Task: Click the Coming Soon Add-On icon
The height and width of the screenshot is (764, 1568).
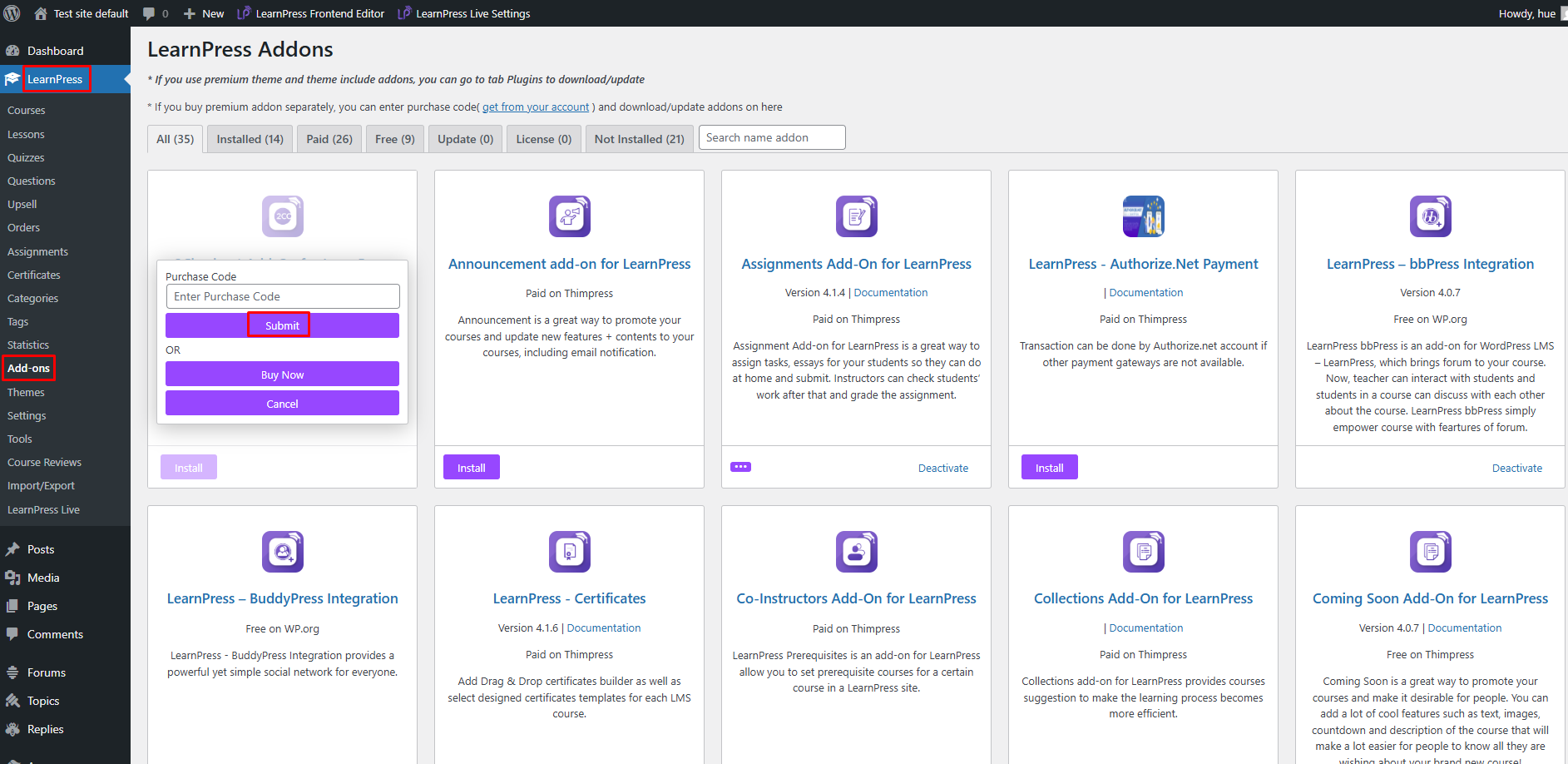Action: [x=1431, y=552]
